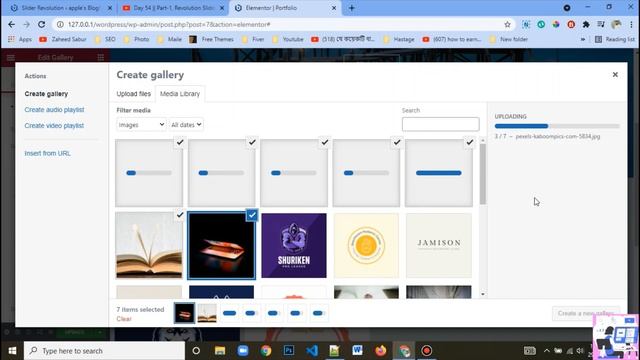Screen dimensions: 640x360
Task: Click the dark laptop selection thumbnail
Action: (184, 313)
